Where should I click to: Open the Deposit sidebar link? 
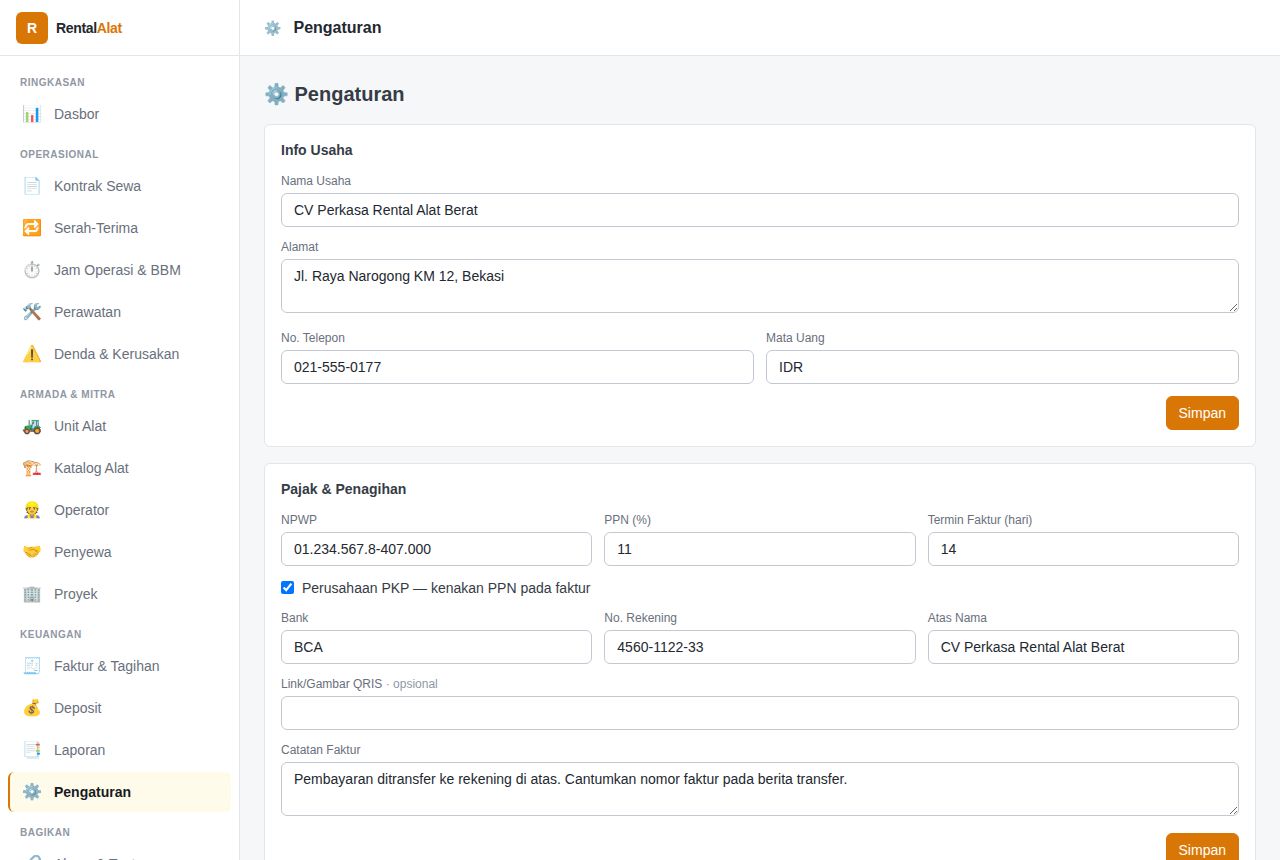[x=119, y=708]
